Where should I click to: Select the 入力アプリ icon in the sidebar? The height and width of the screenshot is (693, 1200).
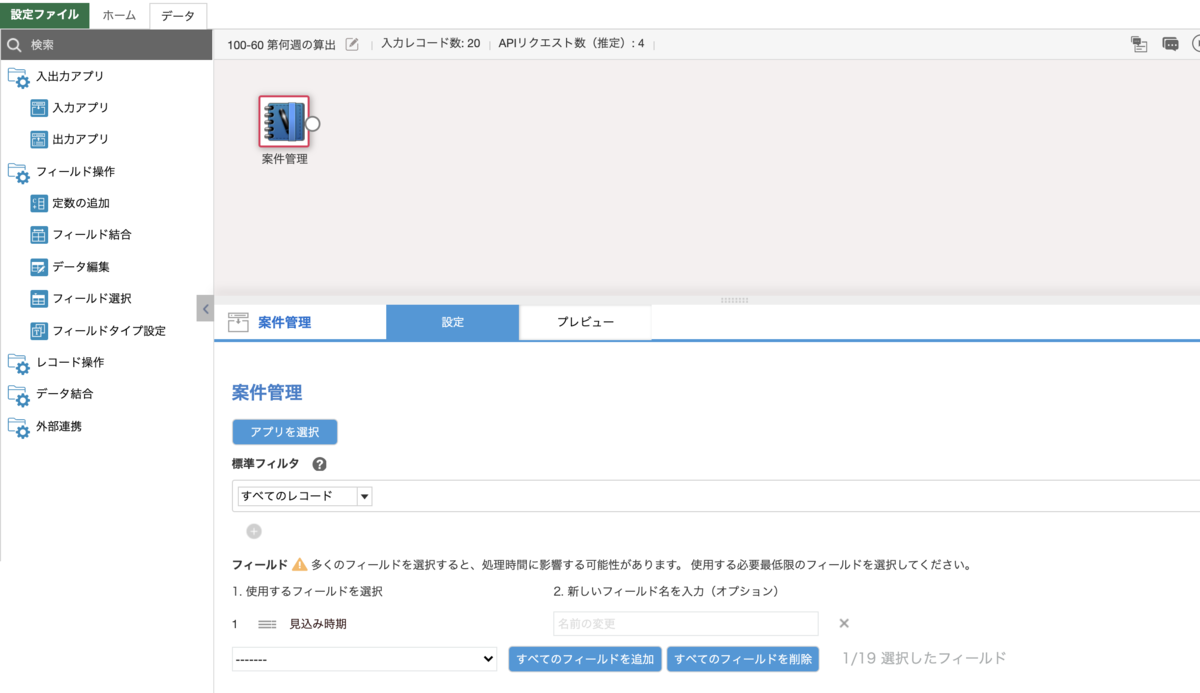click(x=37, y=107)
